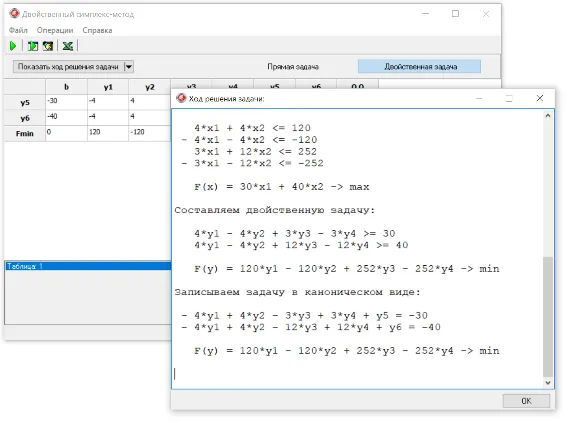
Task: Click the red icon in solution dialog title
Action: tap(181, 98)
